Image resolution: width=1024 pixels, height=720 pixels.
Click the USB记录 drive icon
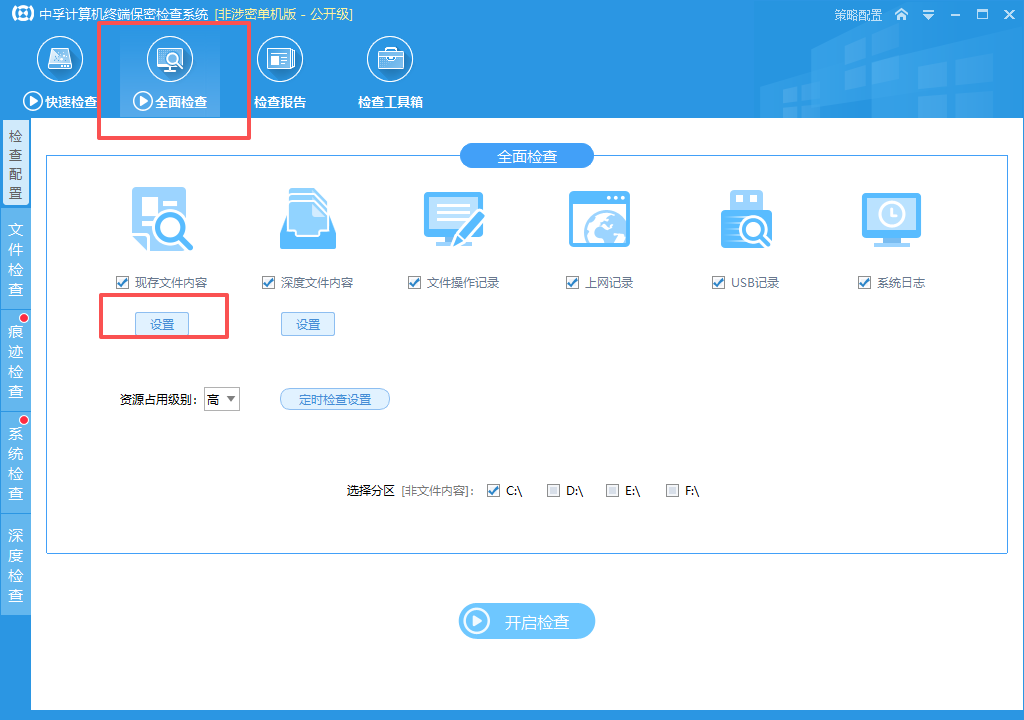click(746, 219)
